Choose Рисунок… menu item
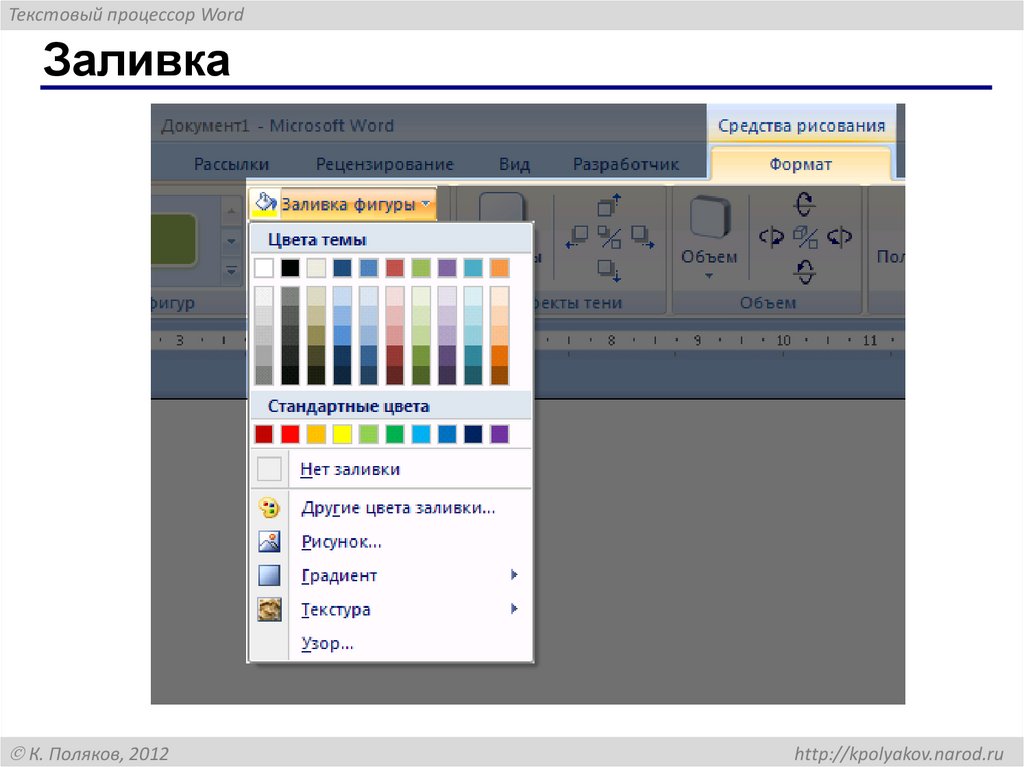 [391, 542]
